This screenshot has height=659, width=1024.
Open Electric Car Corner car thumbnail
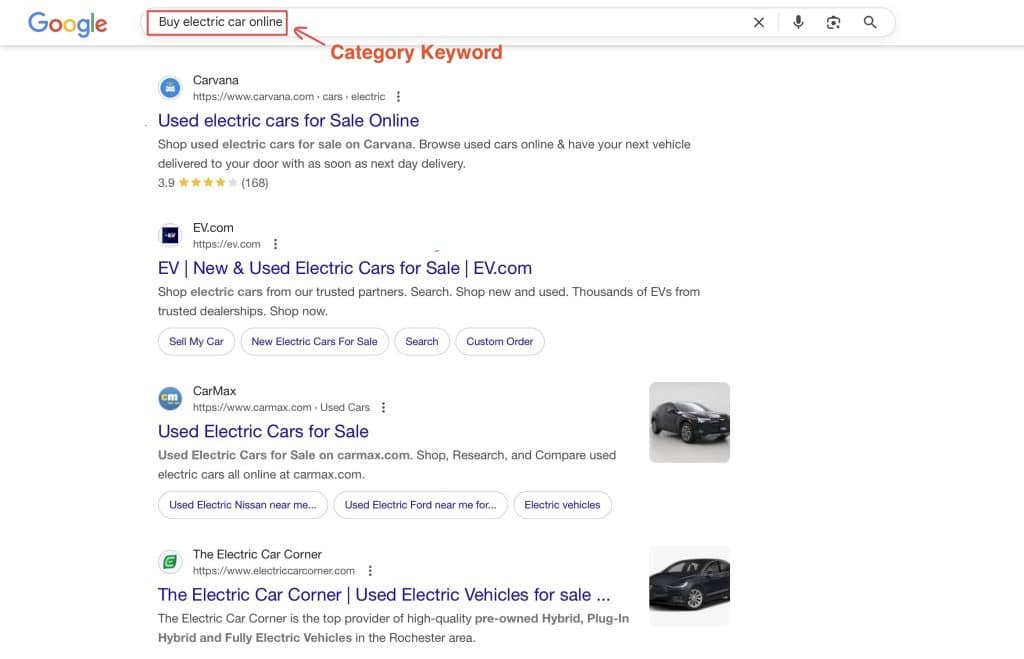pos(690,586)
